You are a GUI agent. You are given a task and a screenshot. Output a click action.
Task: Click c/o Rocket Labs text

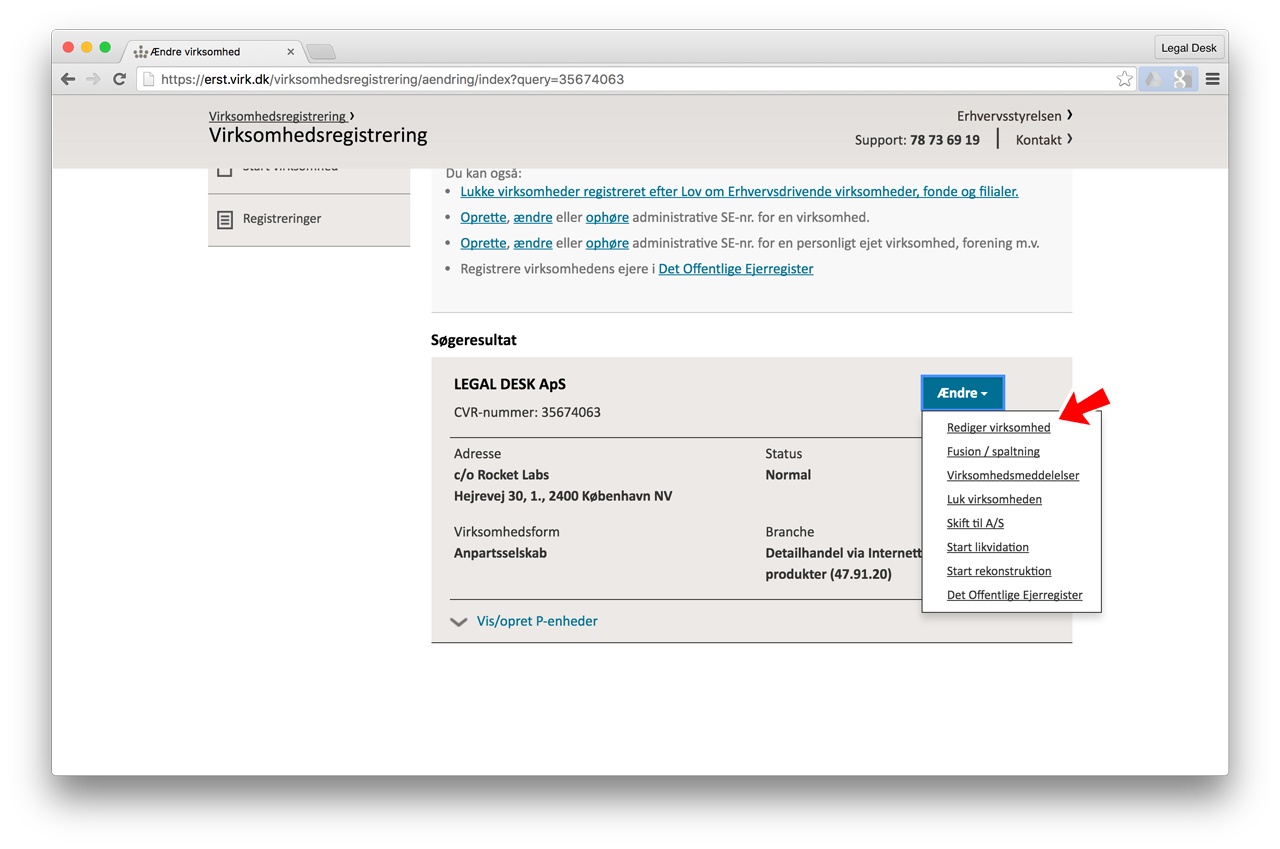(x=501, y=474)
